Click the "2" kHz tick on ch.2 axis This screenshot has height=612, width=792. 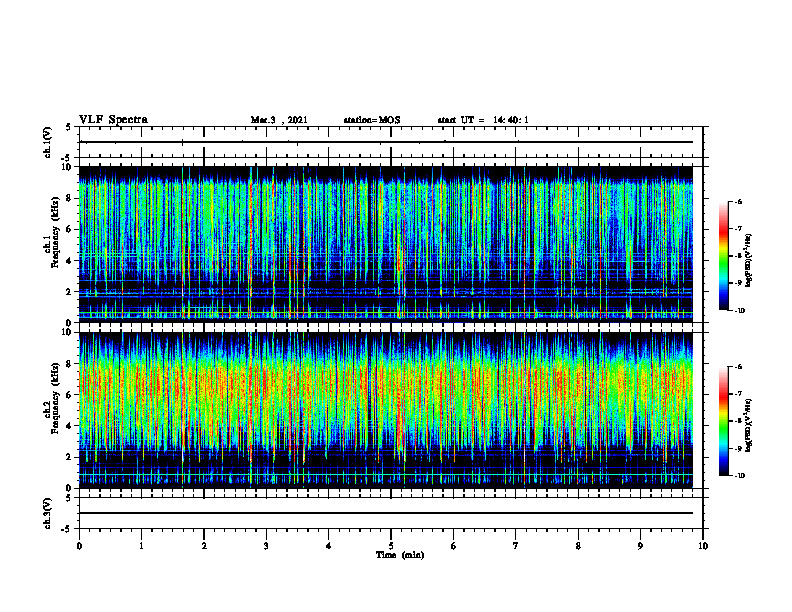click(x=69, y=457)
